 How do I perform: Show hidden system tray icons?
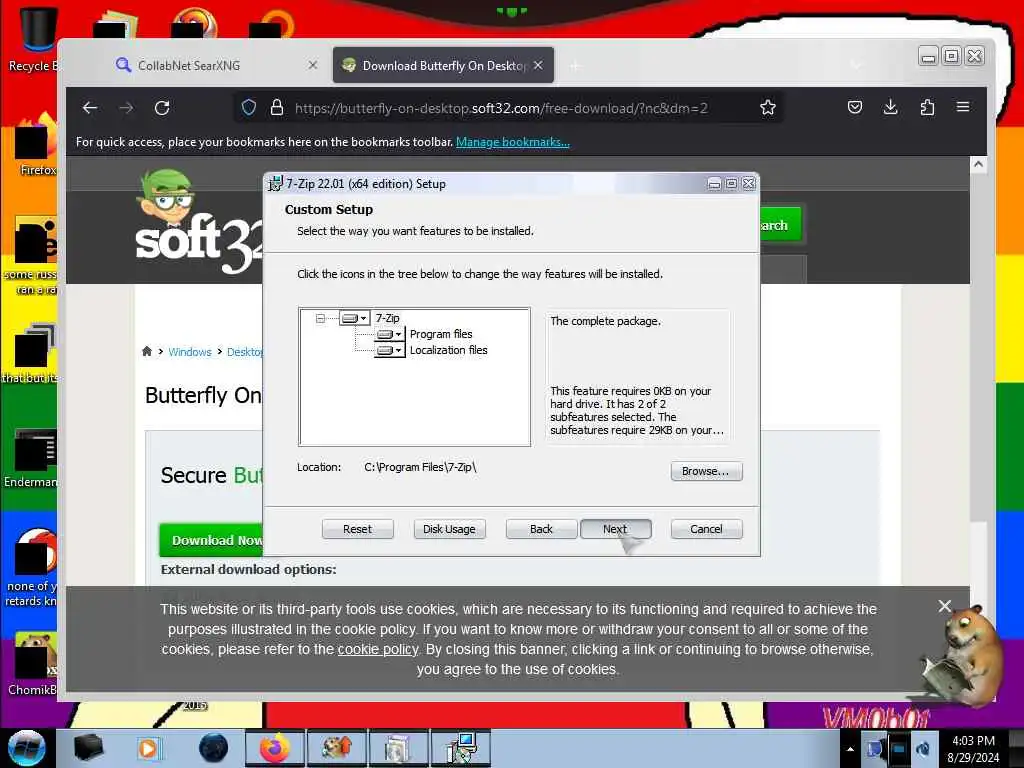(850, 749)
